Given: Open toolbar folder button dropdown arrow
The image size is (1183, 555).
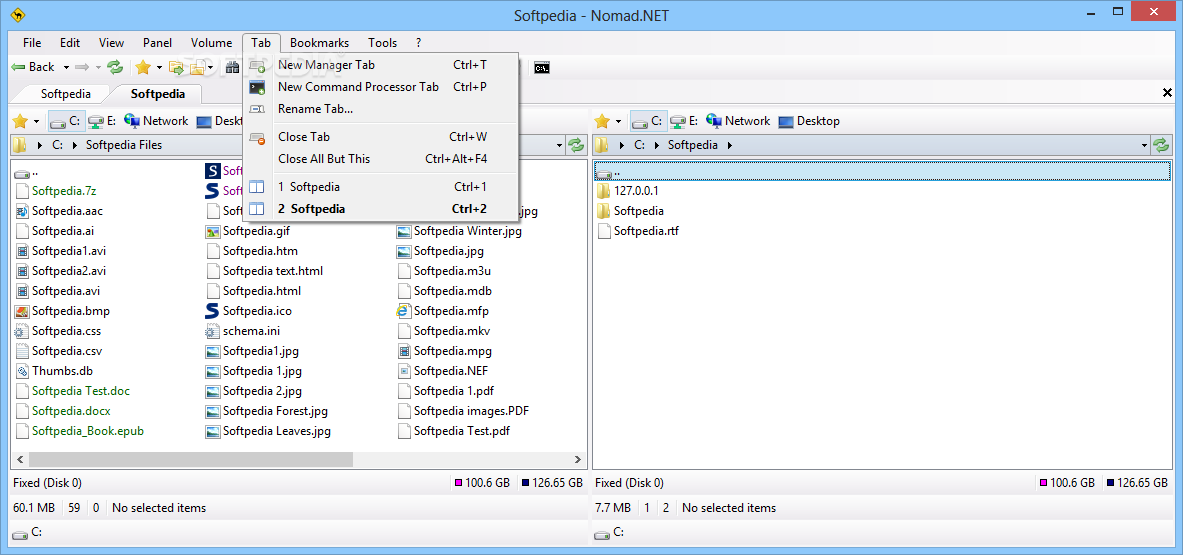Looking at the screenshot, I should 211,68.
